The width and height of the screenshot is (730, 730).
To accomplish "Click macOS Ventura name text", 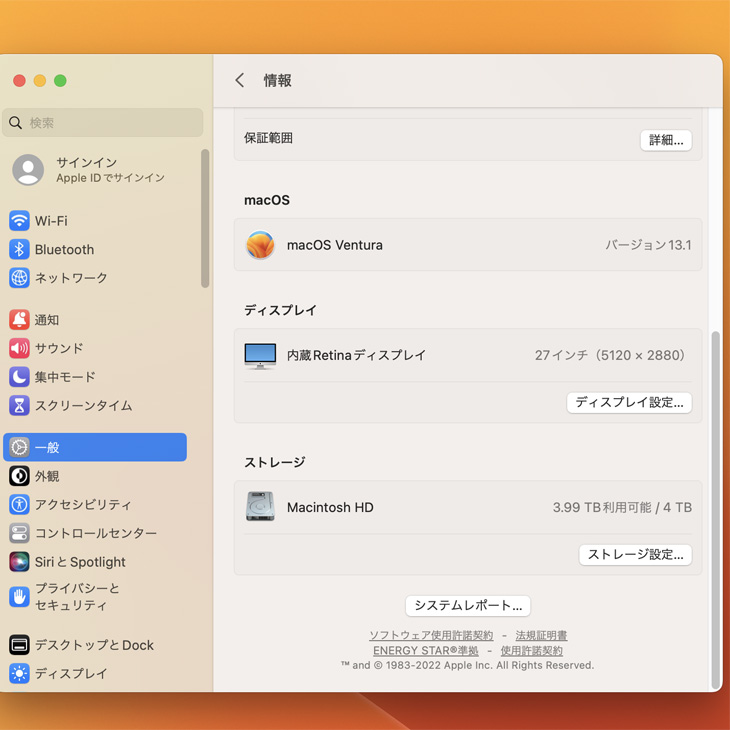I will (335, 245).
